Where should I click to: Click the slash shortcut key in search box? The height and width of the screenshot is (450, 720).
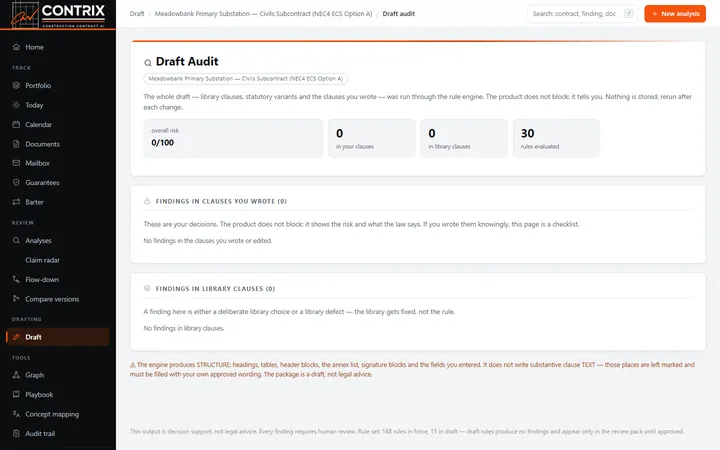tap(629, 14)
